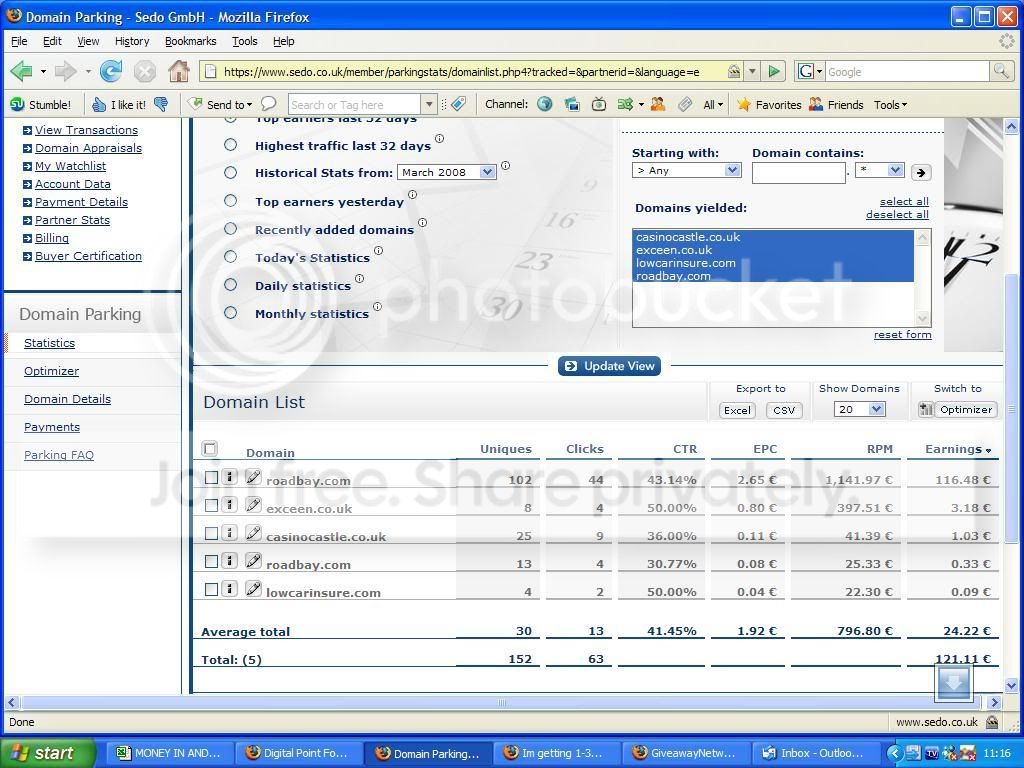Open the View menu

(x=88, y=41)
